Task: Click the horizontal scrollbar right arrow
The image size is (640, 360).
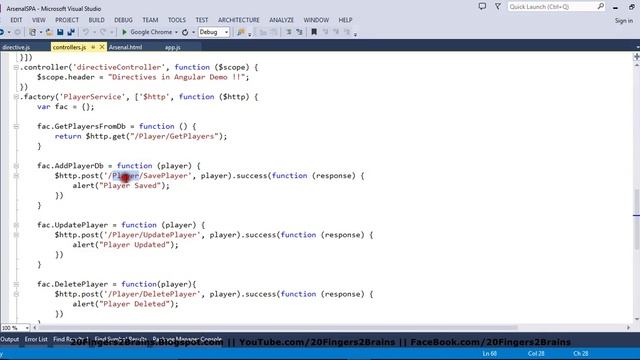Action: [628, 327]
